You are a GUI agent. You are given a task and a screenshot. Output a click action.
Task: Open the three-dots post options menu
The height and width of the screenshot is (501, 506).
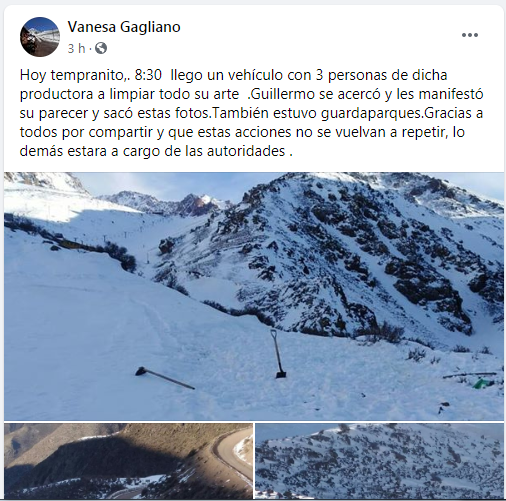point(470,35)
